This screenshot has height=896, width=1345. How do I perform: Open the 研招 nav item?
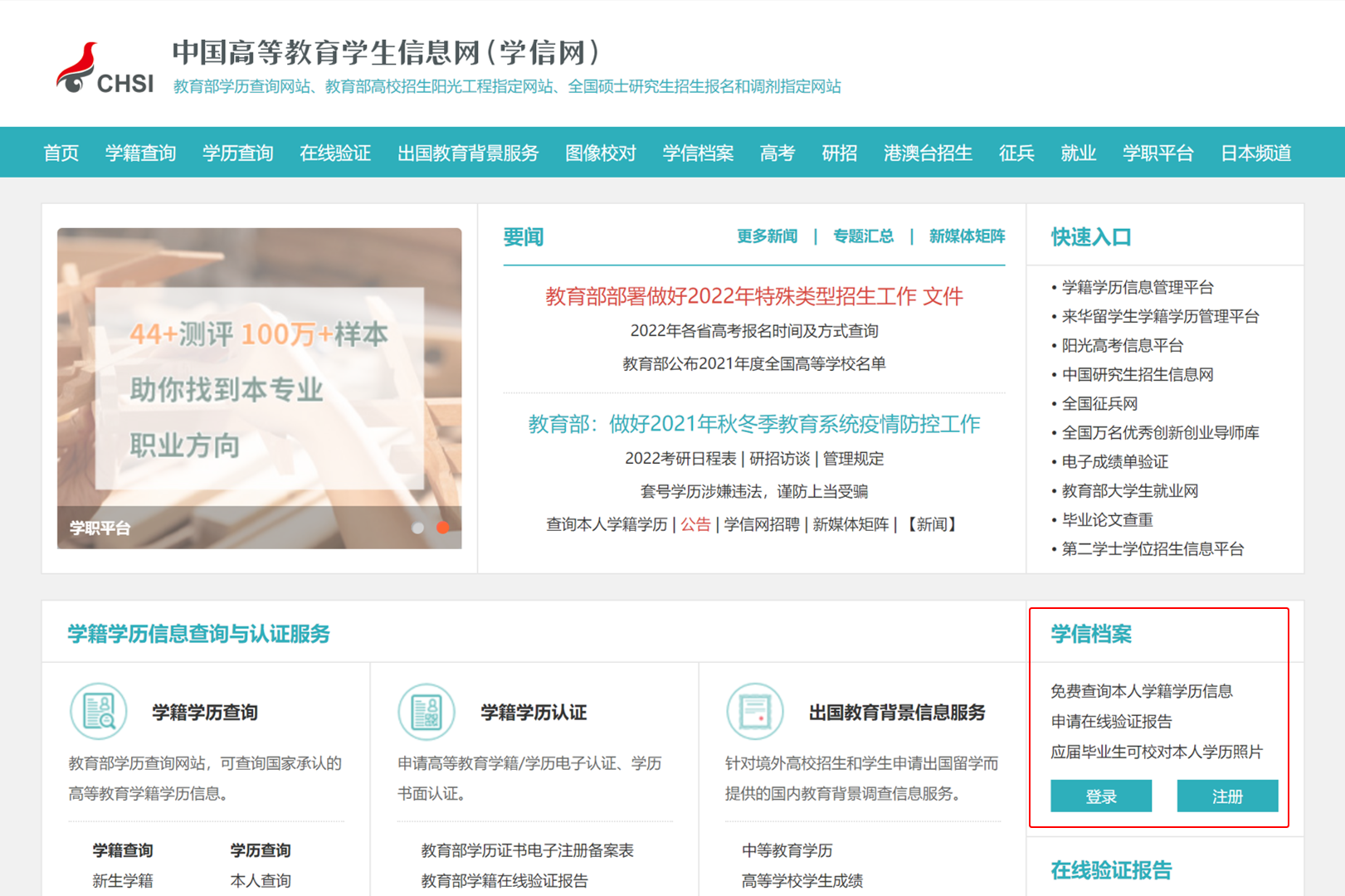(840, 153)
